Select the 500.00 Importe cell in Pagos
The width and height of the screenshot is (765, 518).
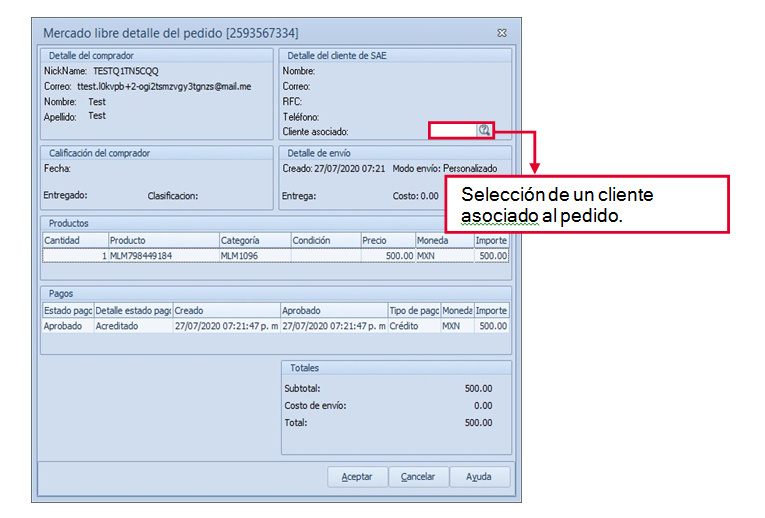coord(491,326)
